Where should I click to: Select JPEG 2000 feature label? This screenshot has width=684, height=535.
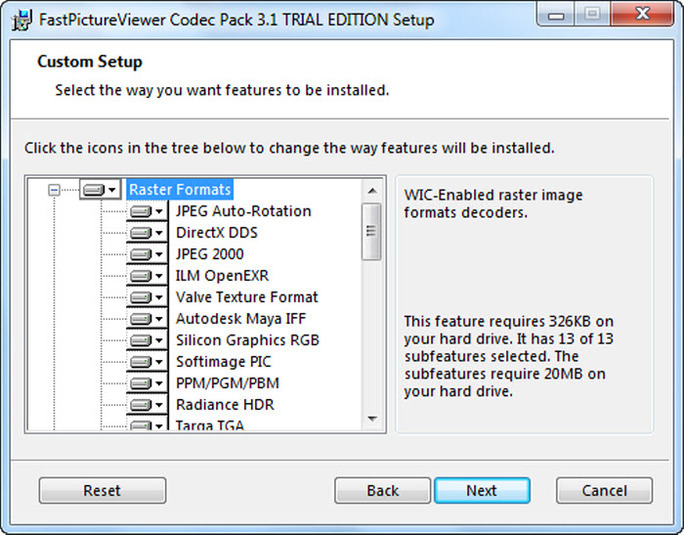(x=210, y=254)
